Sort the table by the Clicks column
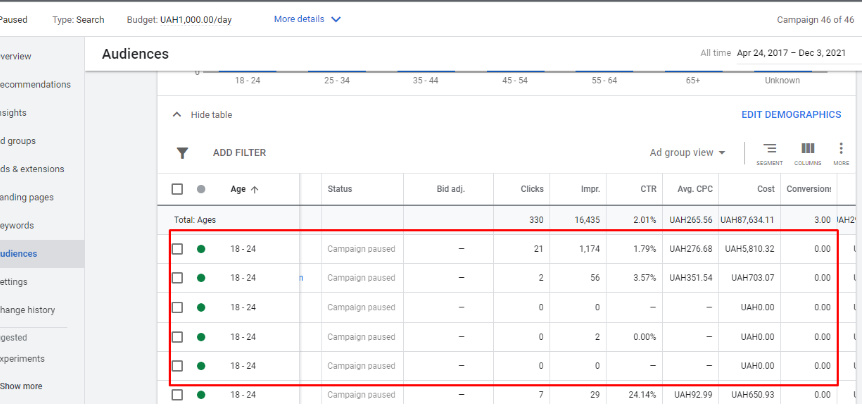This screenshot has height=412, width=862. (532, 189)
